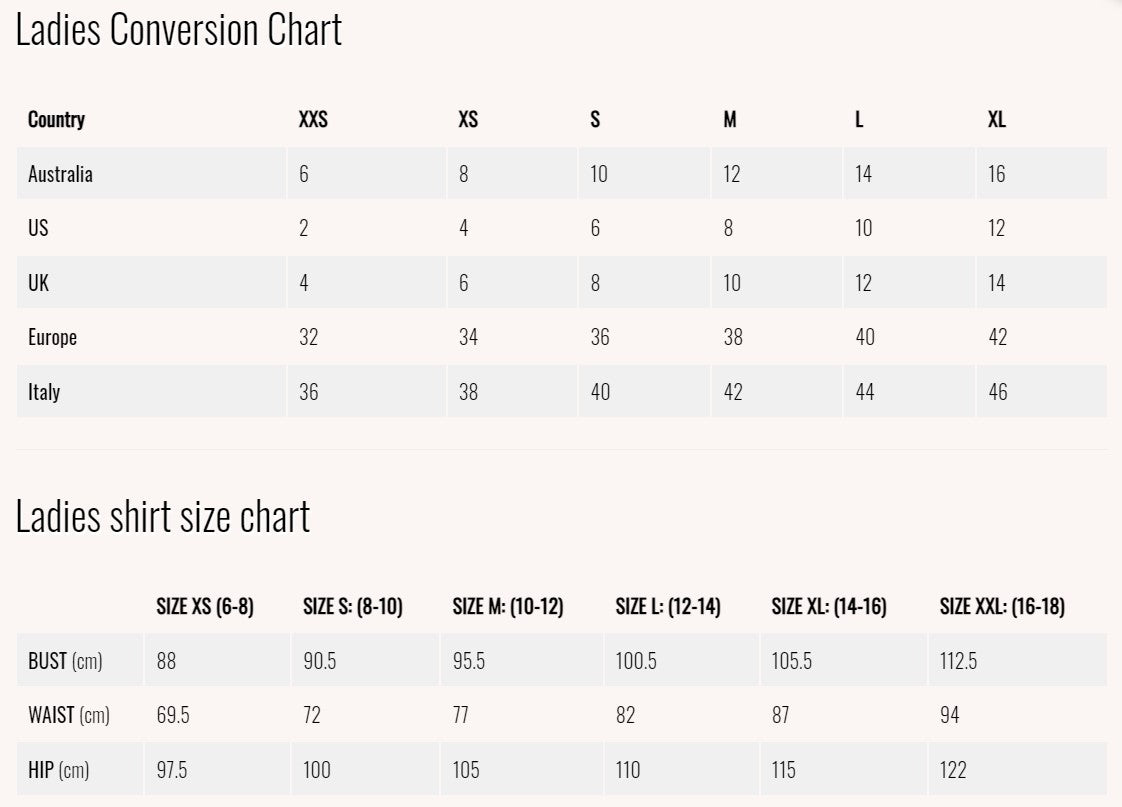Click the 112.5 bust measurement cell

tap(958, 661)
